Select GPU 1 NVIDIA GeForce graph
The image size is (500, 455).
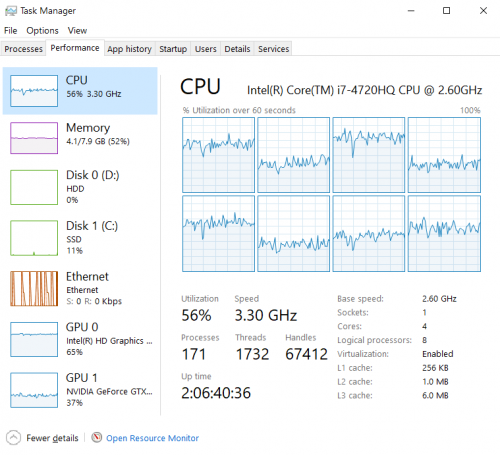point(34,390)
